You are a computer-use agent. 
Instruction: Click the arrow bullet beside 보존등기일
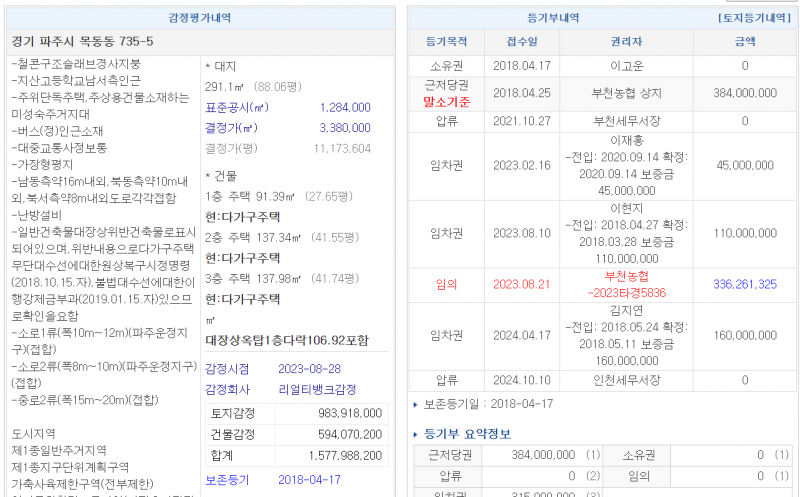(x=416, y=405)
